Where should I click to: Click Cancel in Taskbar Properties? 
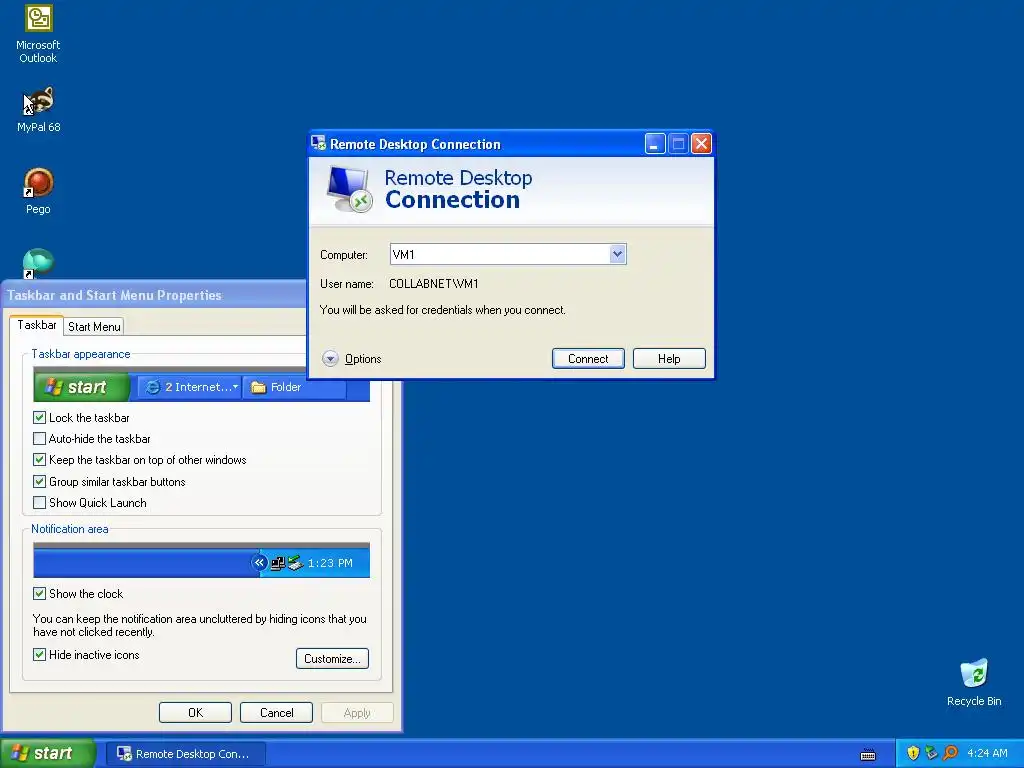pos(276,712)
